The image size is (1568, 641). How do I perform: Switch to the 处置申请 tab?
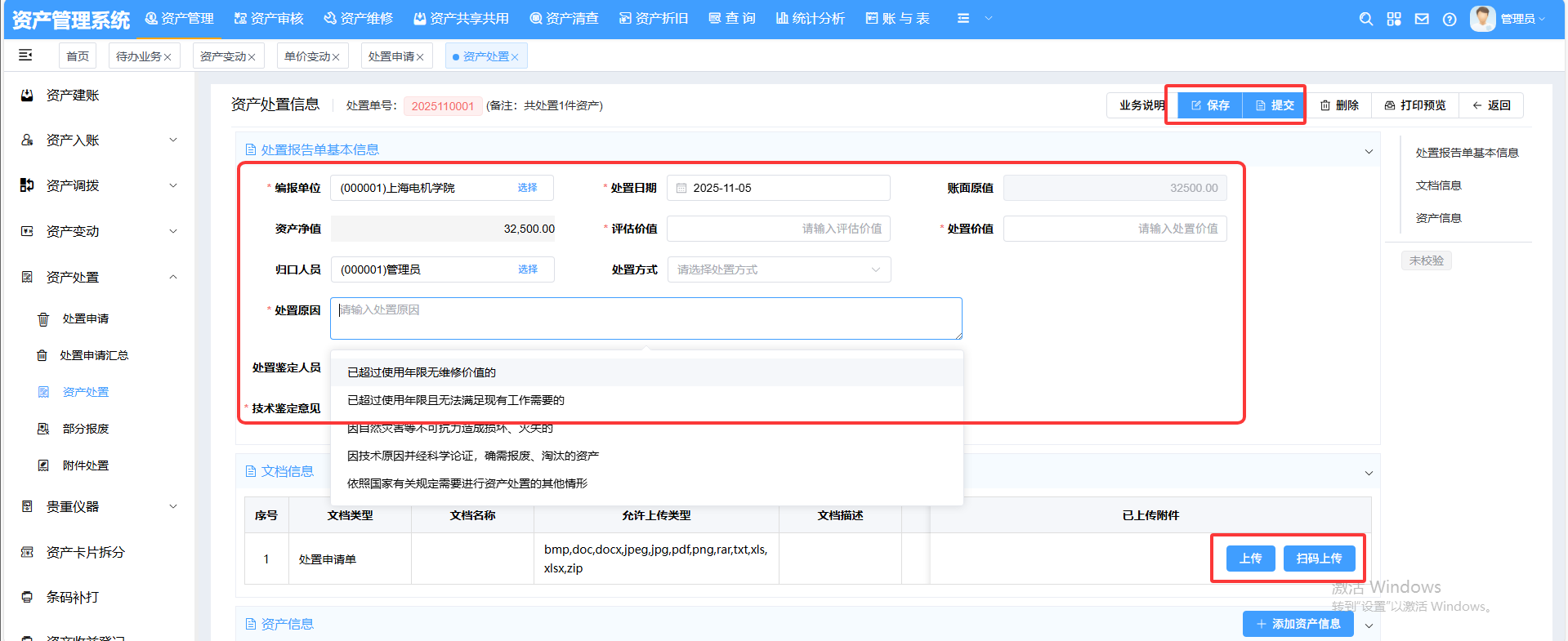391,56
